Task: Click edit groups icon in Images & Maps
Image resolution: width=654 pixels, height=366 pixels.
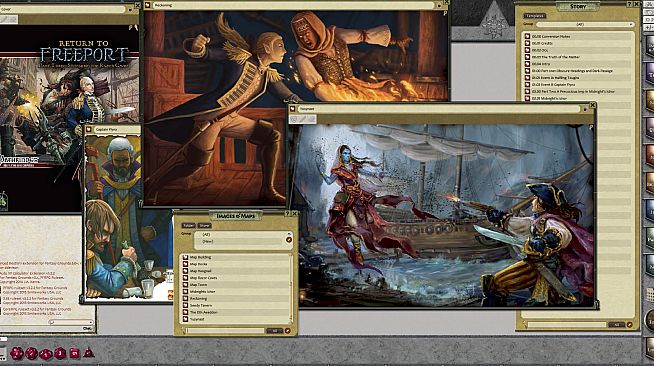Action: [289, 240]
